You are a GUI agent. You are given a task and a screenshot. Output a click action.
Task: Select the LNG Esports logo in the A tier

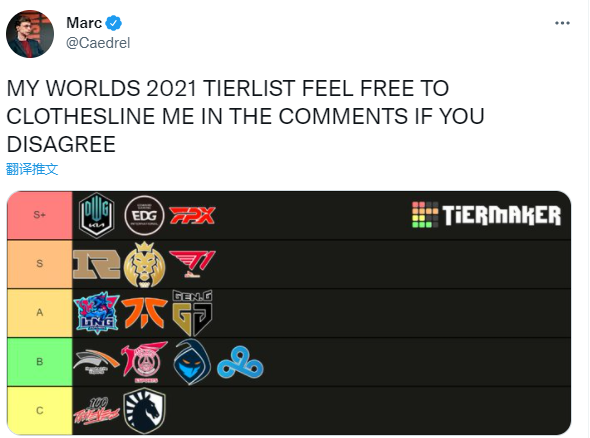pyautogui.click(x=97, y=312)
